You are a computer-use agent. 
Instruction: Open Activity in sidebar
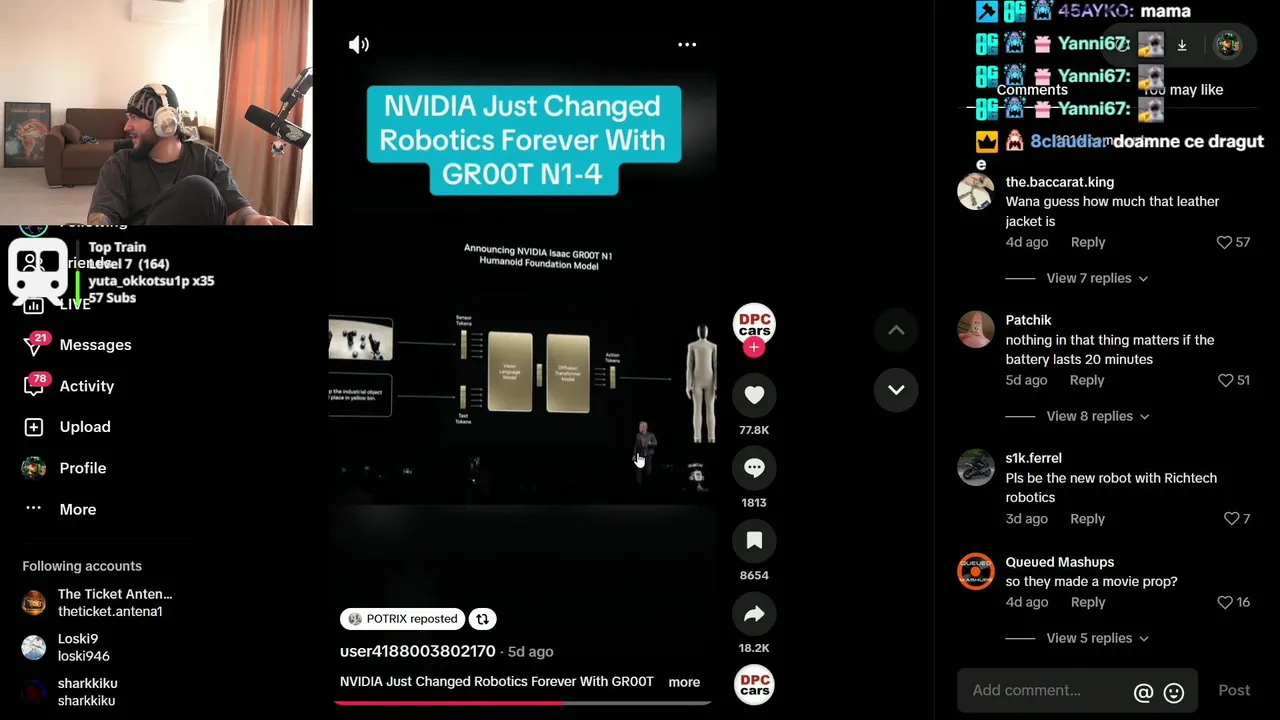click(x=87, y=386)
